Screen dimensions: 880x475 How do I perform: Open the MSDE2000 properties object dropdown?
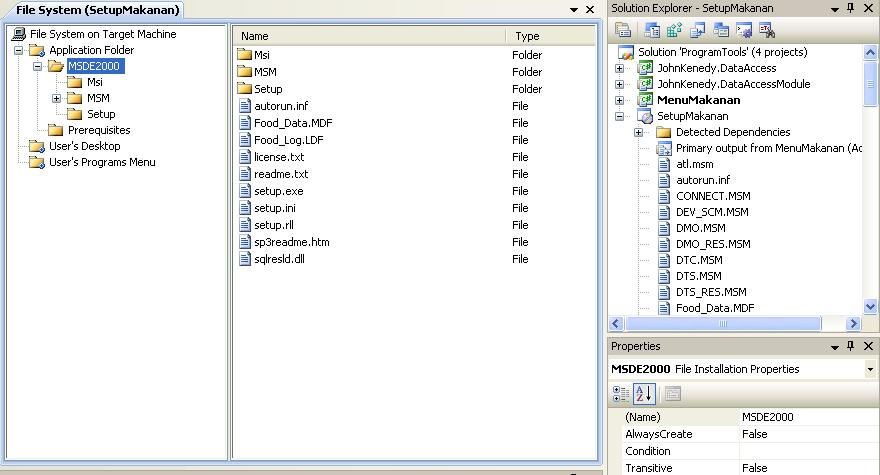click(x=870, y=369)
